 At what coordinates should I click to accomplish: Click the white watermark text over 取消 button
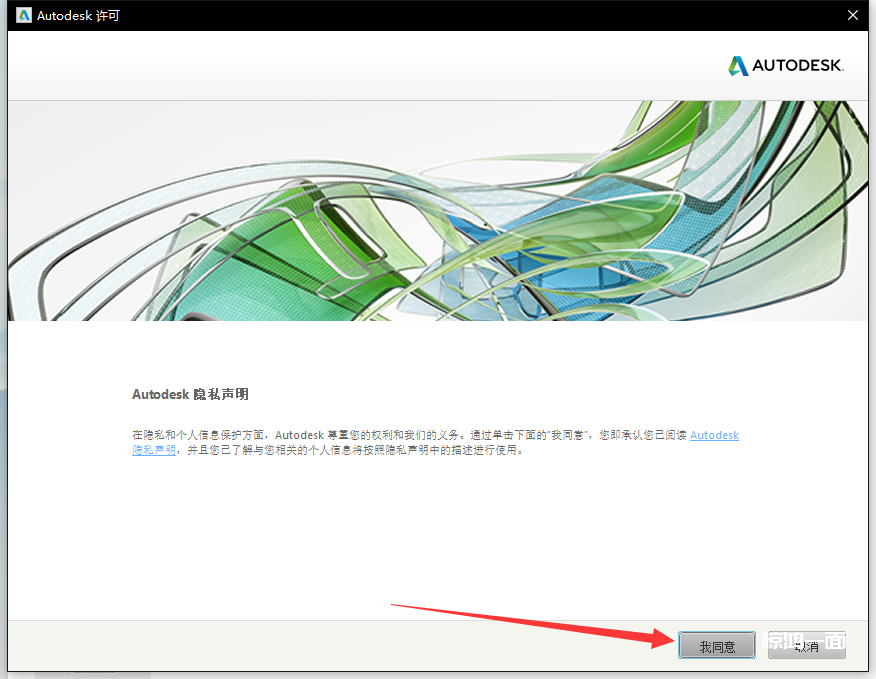[x=805, y=641]
